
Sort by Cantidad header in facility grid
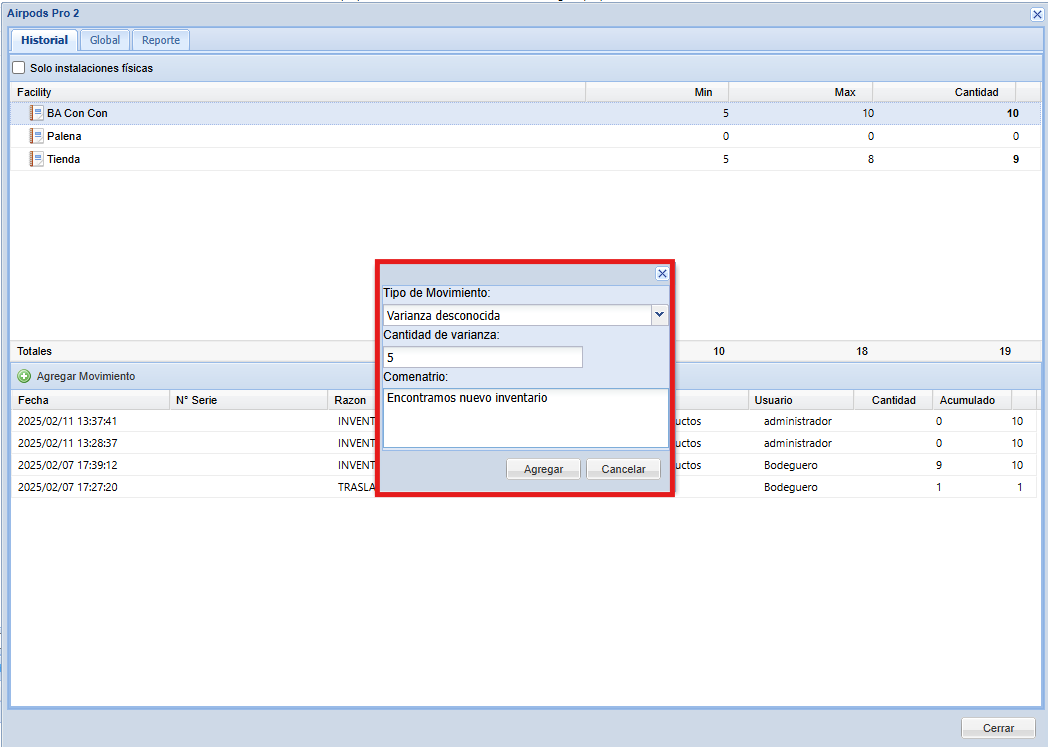pyautogui.click(x=944, y=92)
